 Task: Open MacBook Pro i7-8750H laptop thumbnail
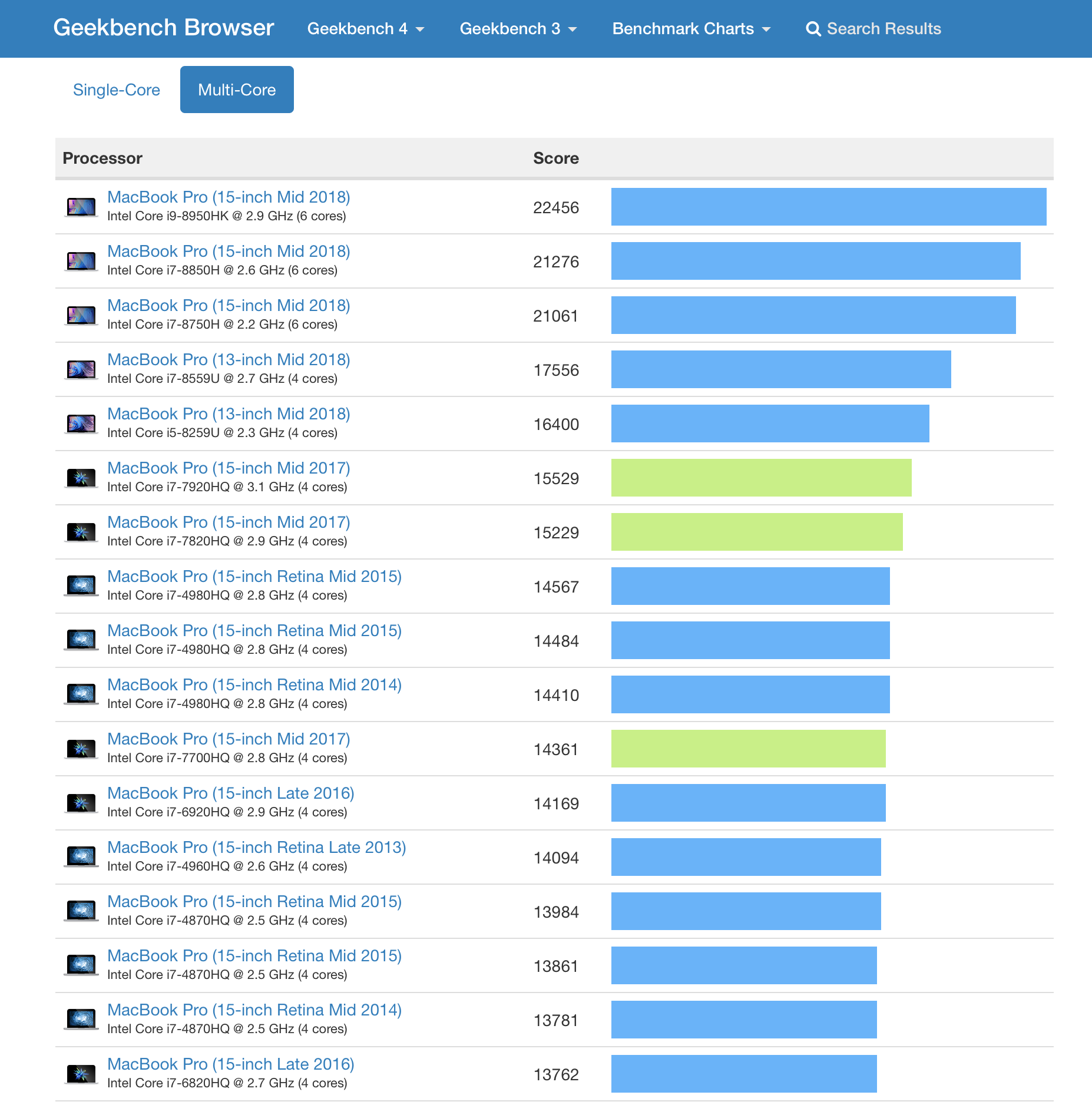click(x=81, y=316)
